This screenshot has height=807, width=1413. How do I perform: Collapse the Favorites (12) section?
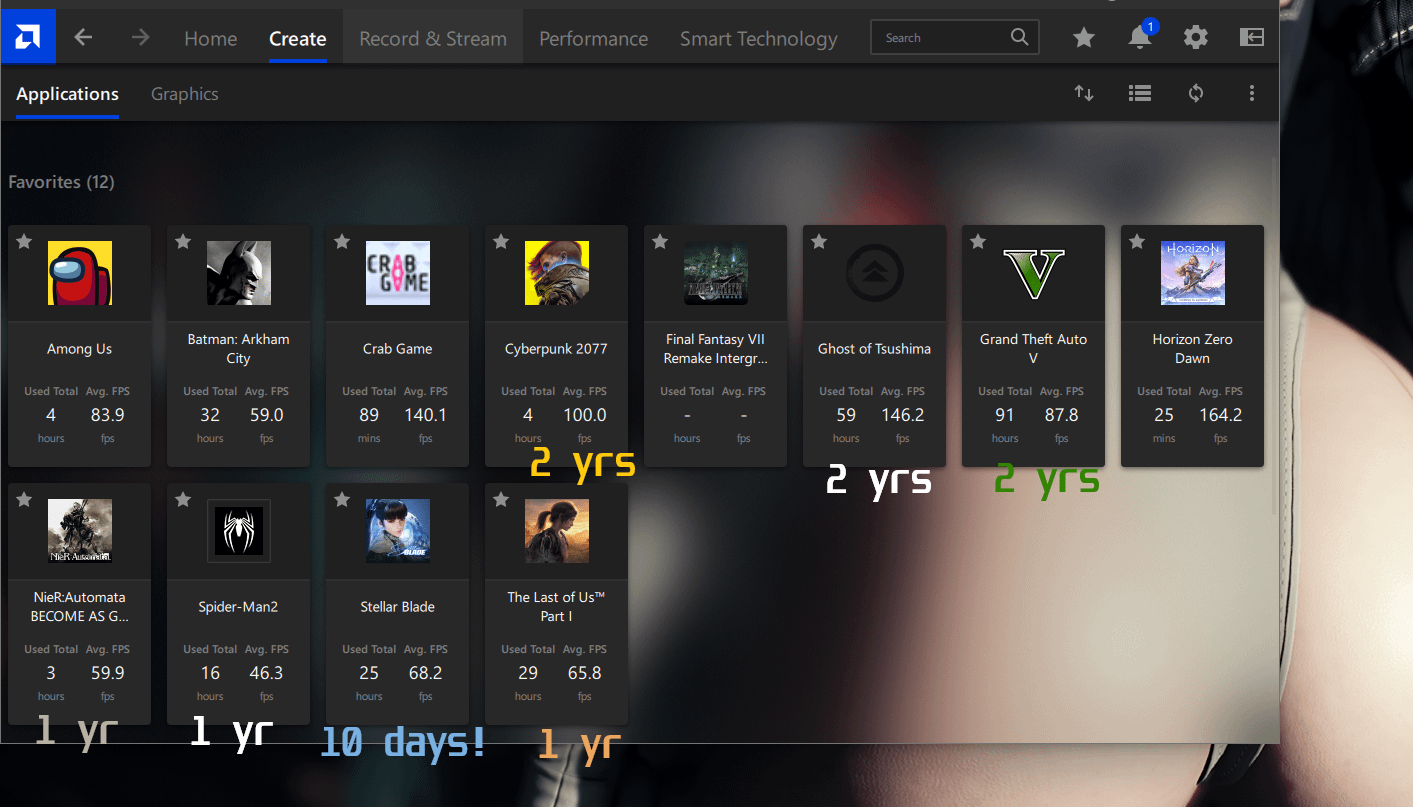point(61,182)
